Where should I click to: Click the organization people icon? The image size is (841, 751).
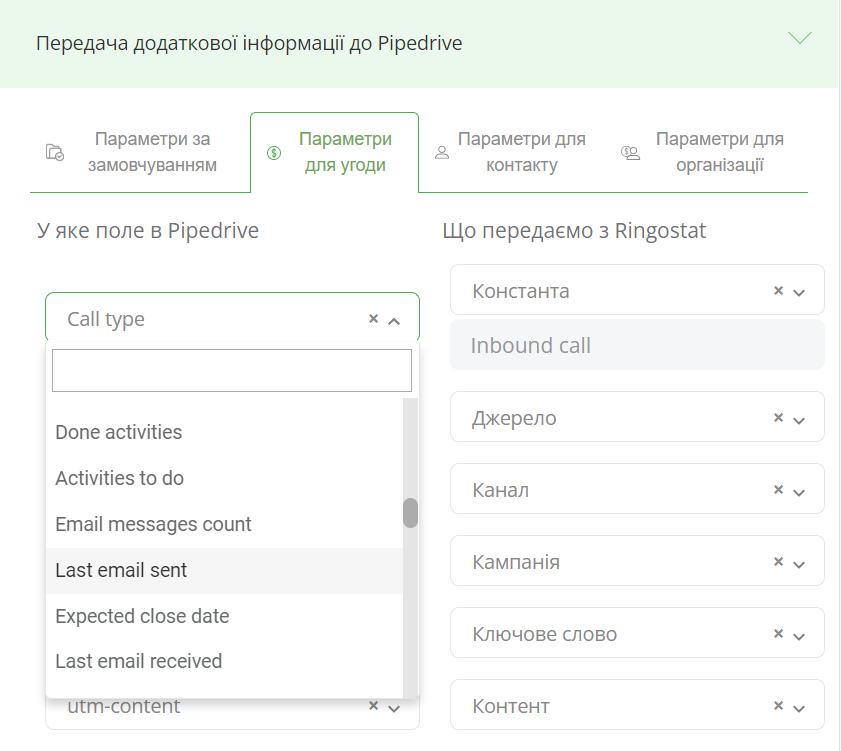click(631, 153)
